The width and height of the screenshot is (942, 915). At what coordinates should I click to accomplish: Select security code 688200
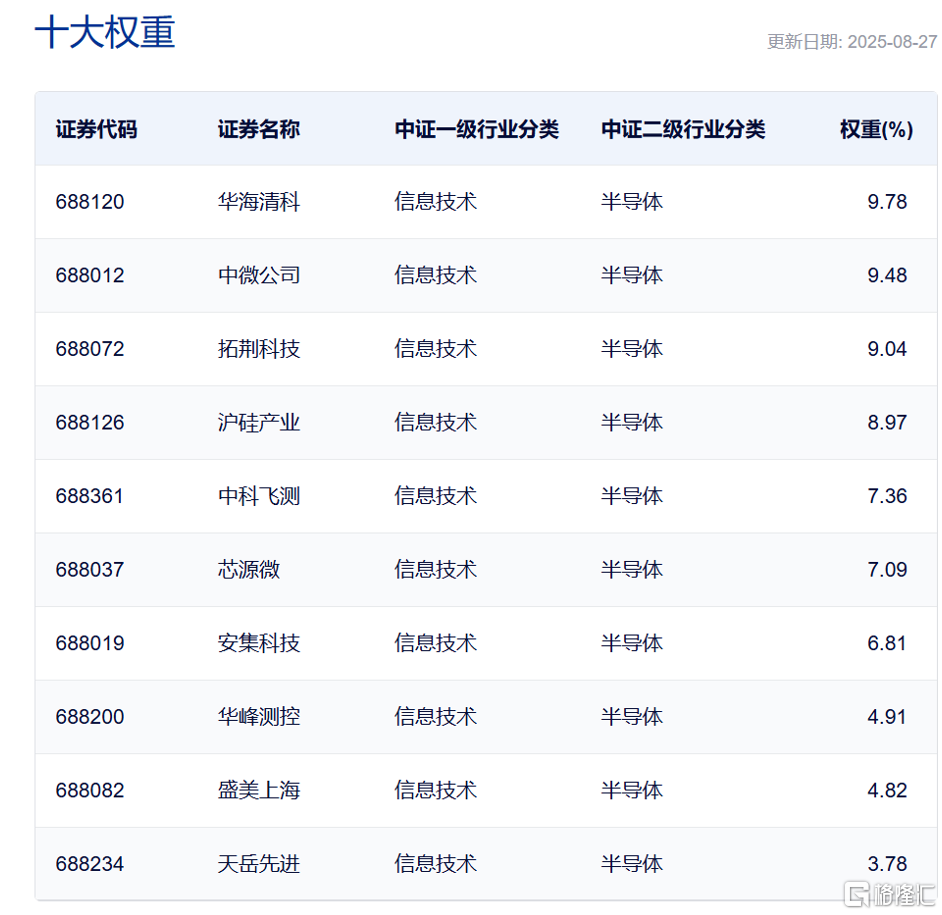(x=90, y=717)
